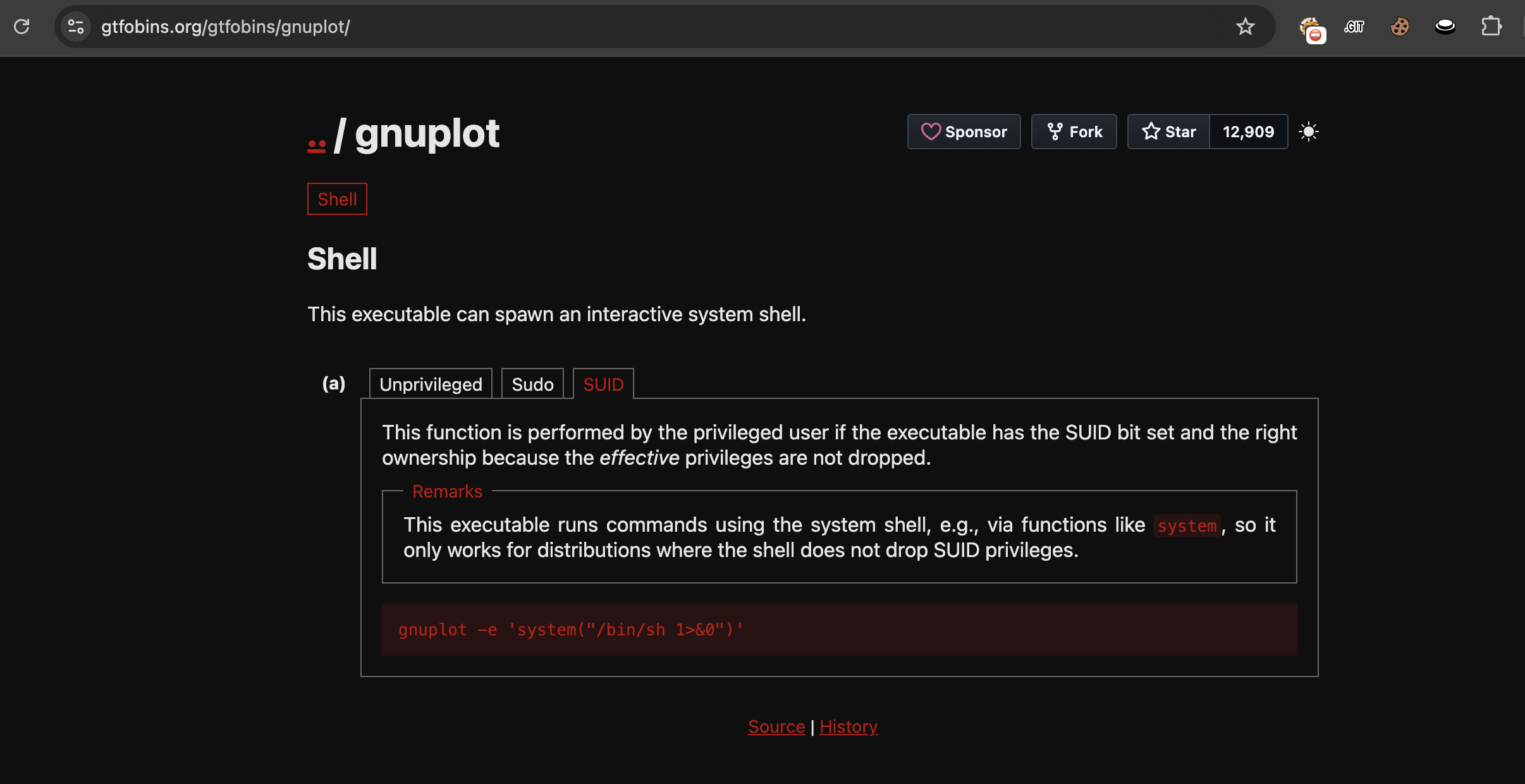The height and width of the screenshot is (784, 1525).
Task: Open site information icon in address bar
Action: click(76, 27)
